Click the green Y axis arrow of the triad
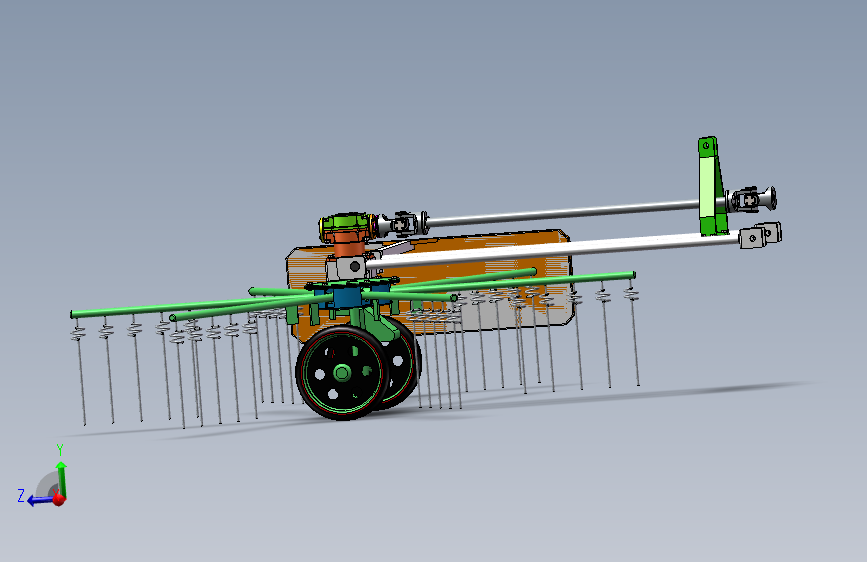867x562 pixels. point(62,478)
